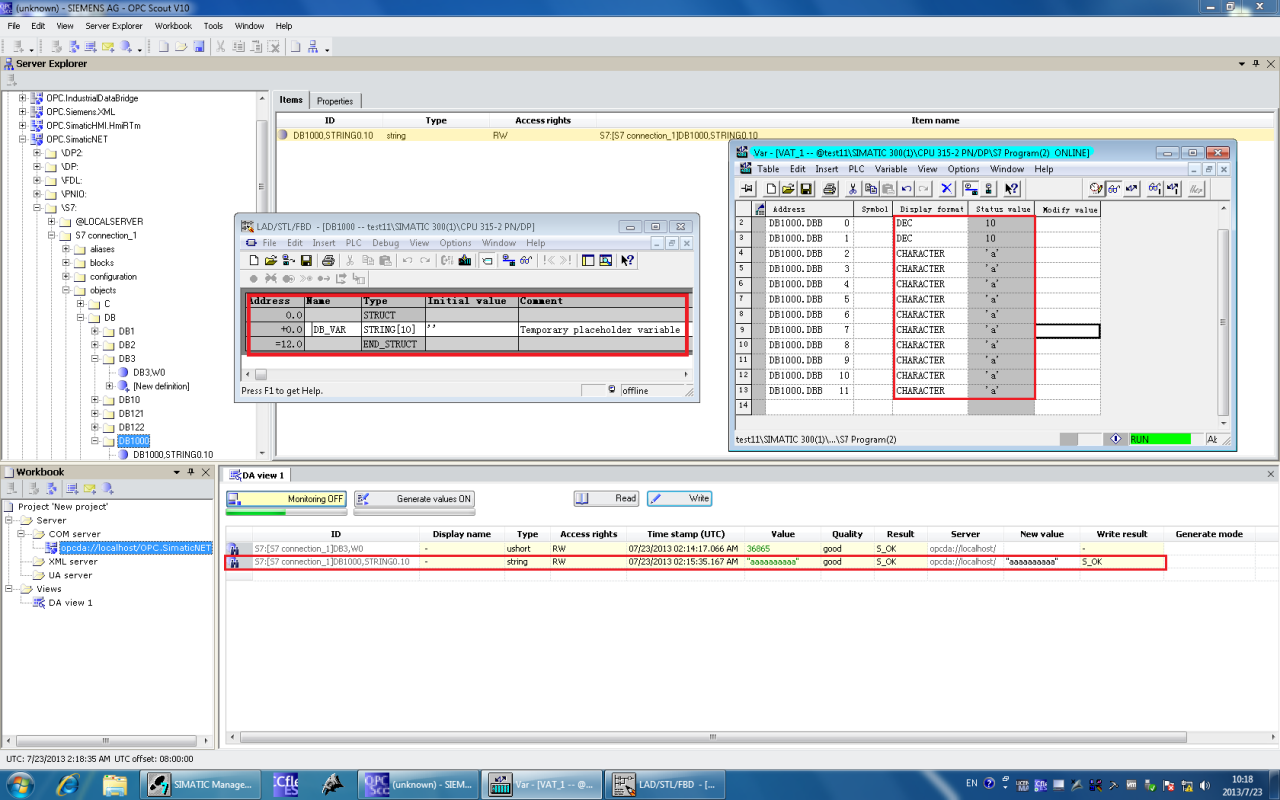Click Open folder icon in OPC Scout toolbar

(181, 47)
